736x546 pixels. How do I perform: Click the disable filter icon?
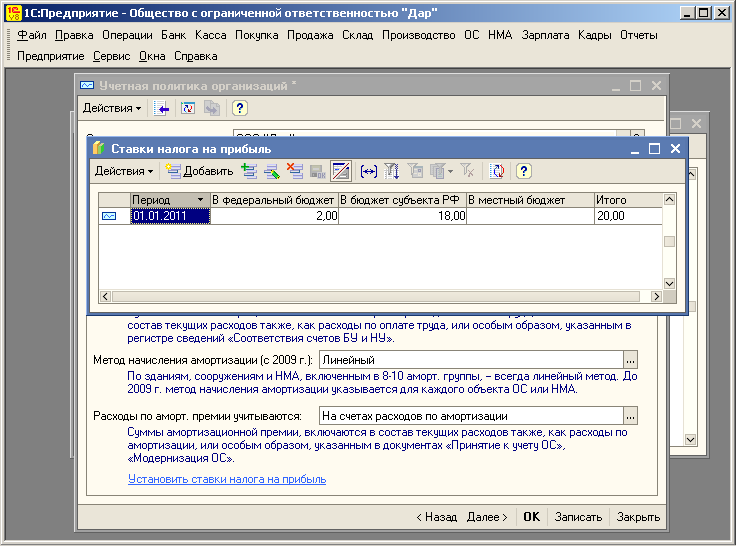pos(468,171)
